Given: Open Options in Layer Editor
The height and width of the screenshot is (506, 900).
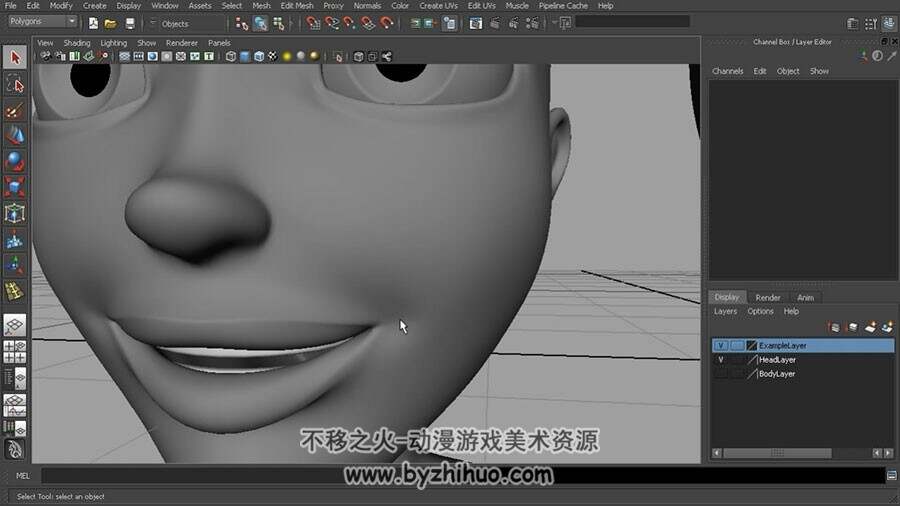Looking at the screenshot, I should 760,311.
